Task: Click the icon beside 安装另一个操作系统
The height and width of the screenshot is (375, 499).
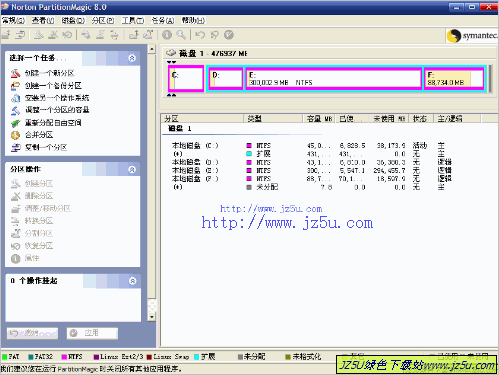Action: (15, 98)
